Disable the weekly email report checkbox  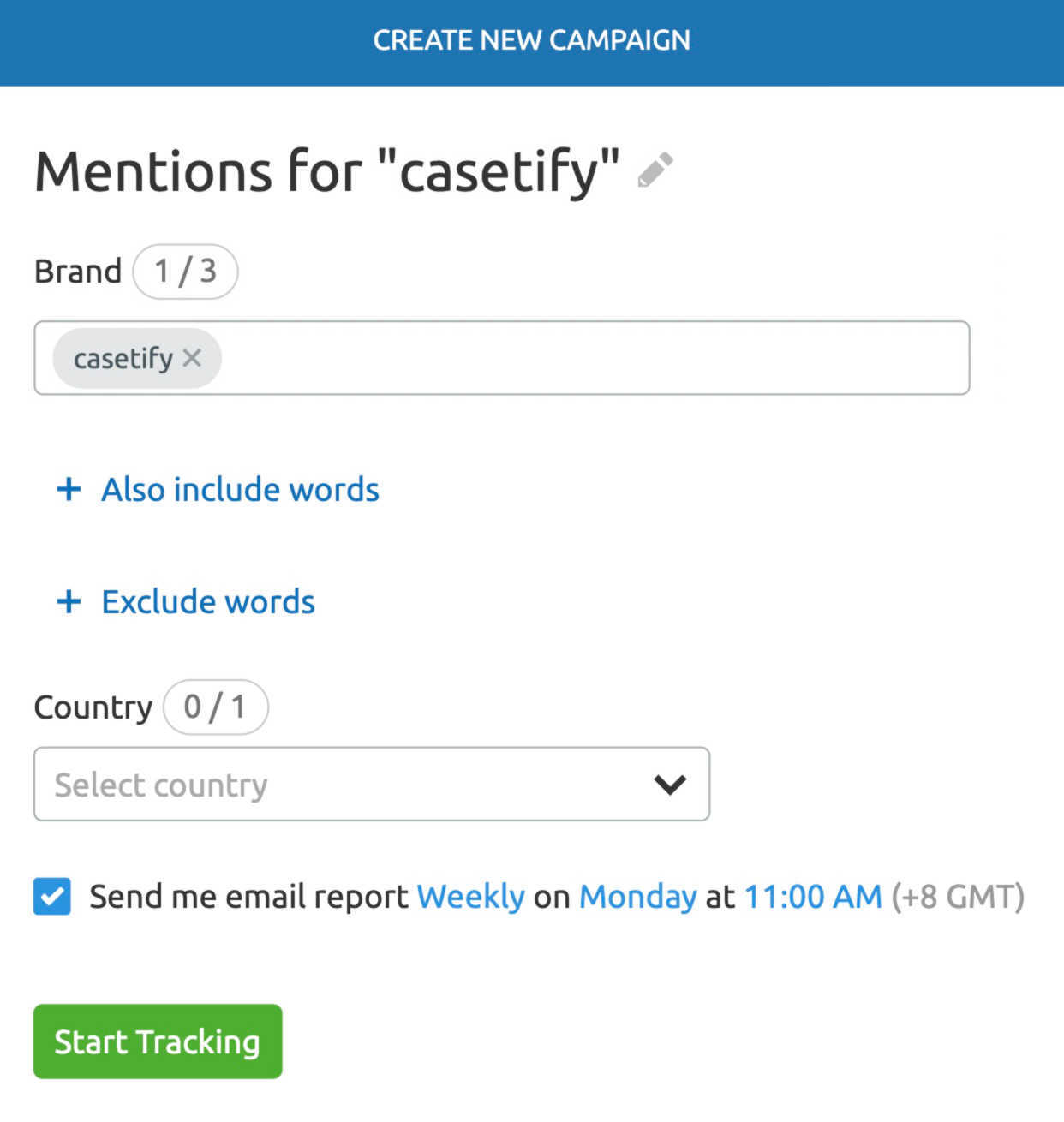[x=51, y=897]
